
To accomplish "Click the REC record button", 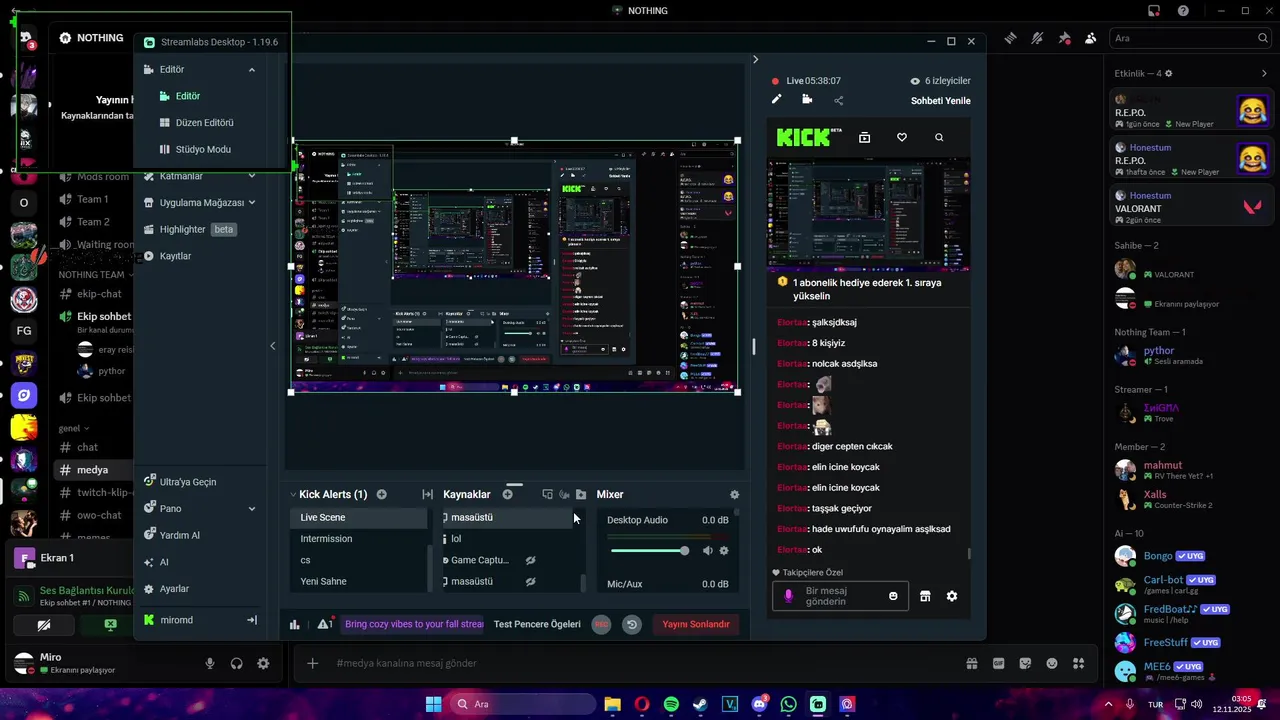I will [602, 624].
